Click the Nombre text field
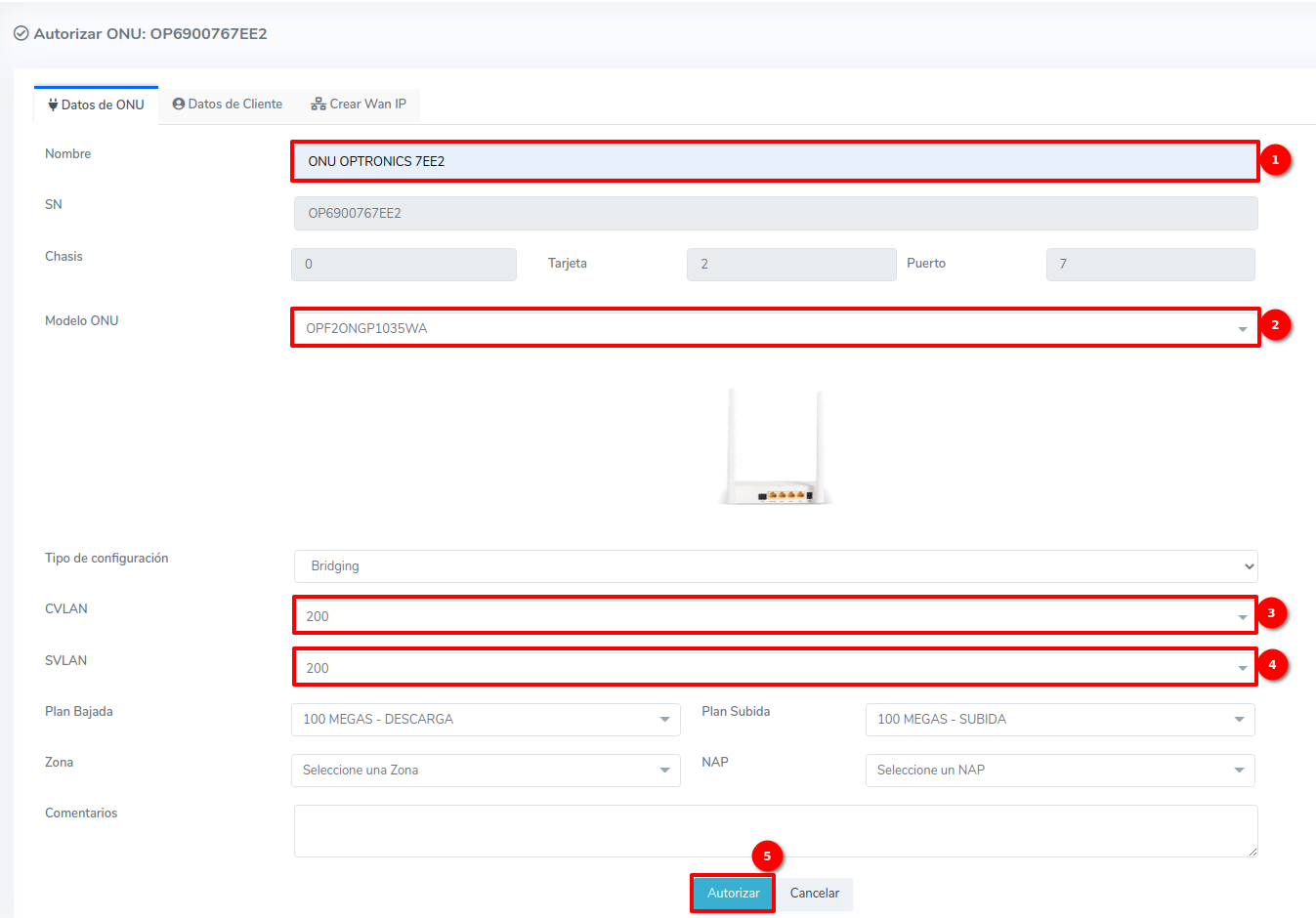1316x918 pixels. pos(774,161)
